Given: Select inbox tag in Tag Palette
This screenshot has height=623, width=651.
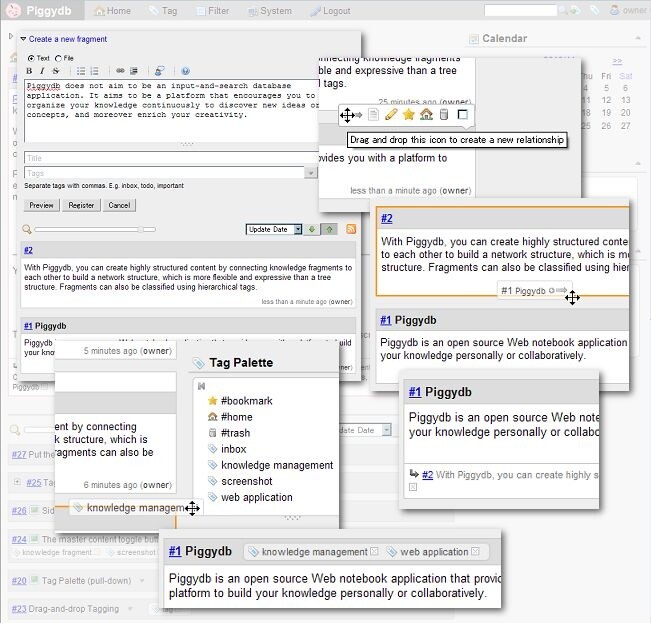Looking at the screenshot, I should coord(233,449).
